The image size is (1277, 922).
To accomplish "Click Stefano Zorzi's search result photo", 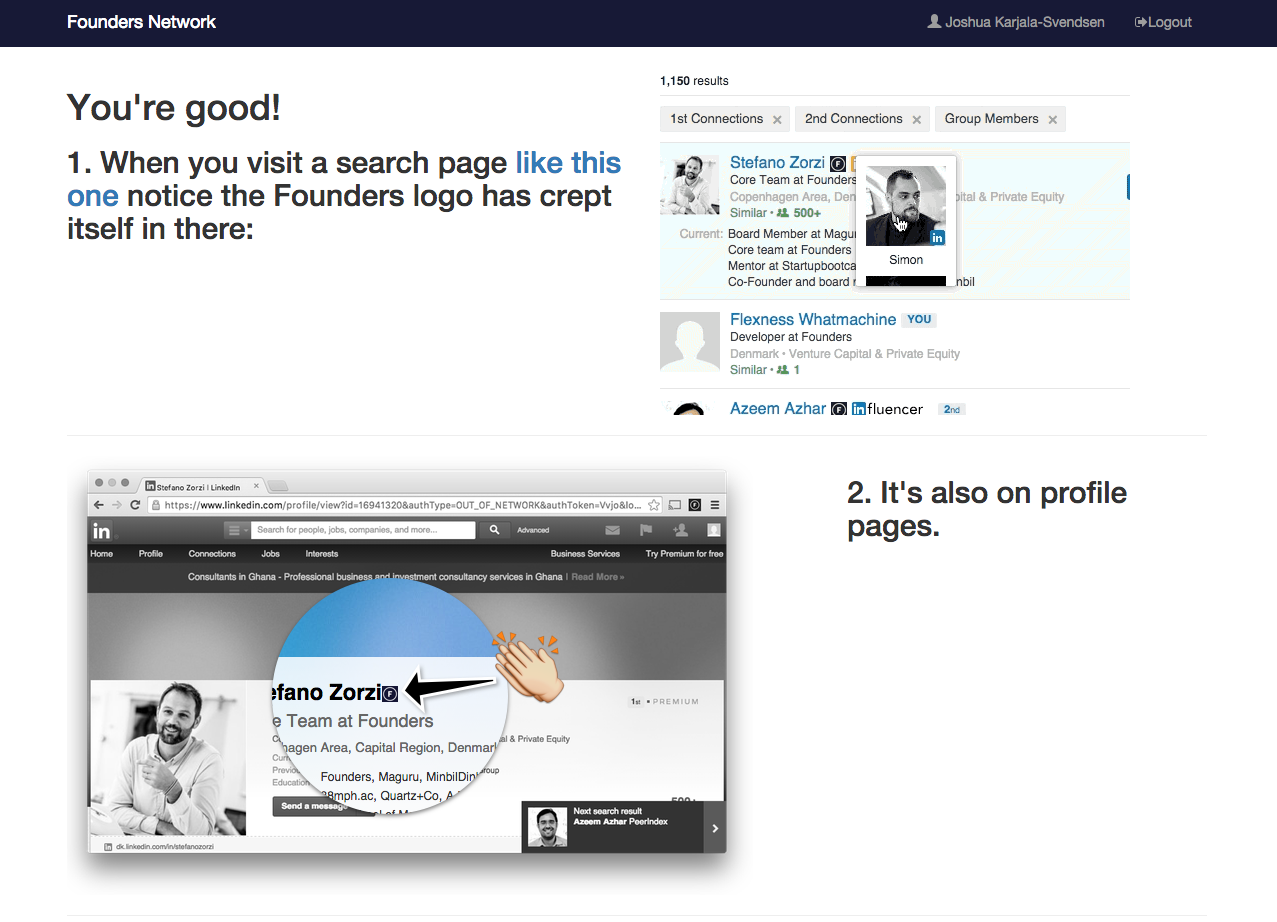I will click(690, 185).
